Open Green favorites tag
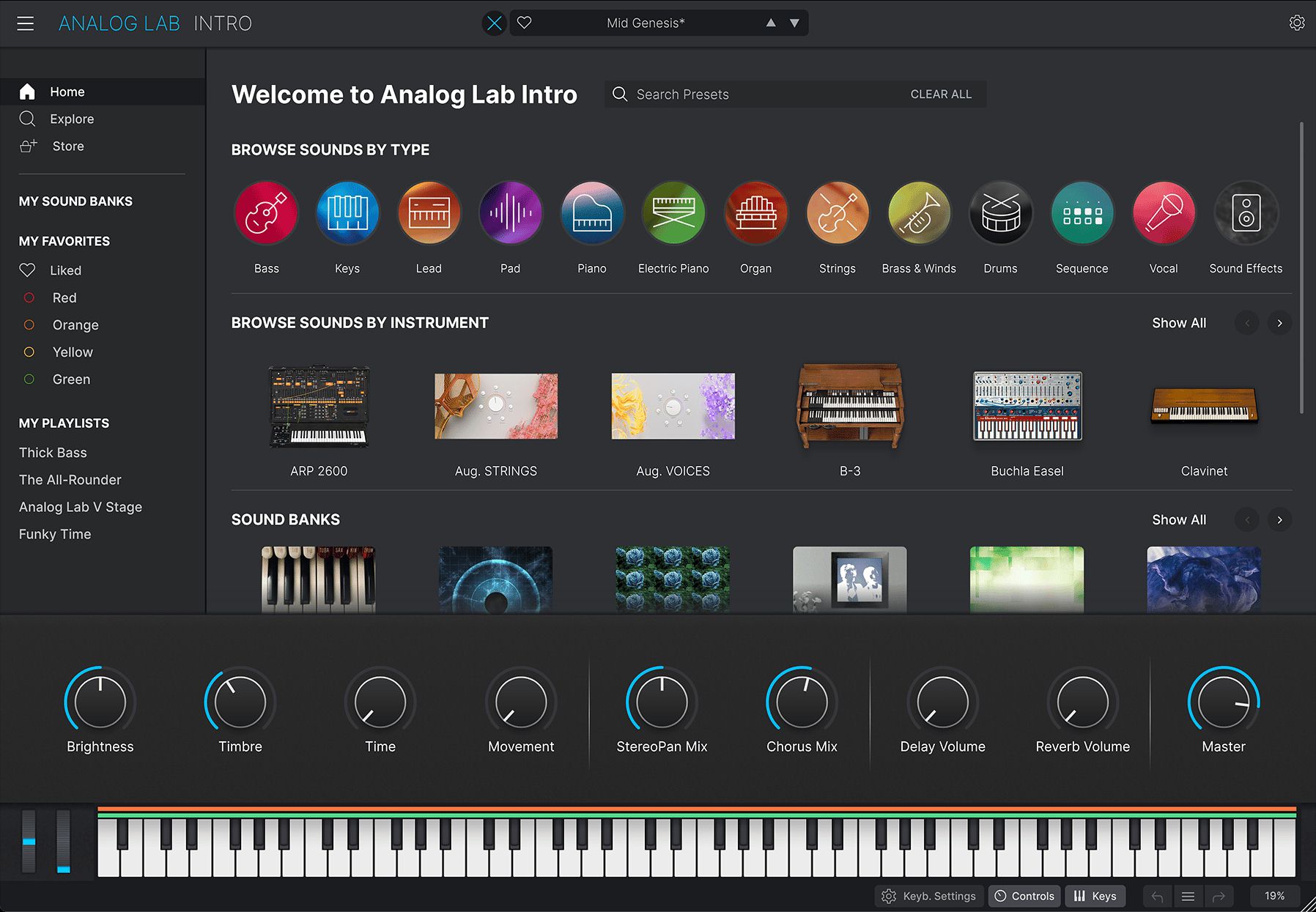The height and width of the screenshot is (912, 1316). pyautogui.click(x=71, y=379)
